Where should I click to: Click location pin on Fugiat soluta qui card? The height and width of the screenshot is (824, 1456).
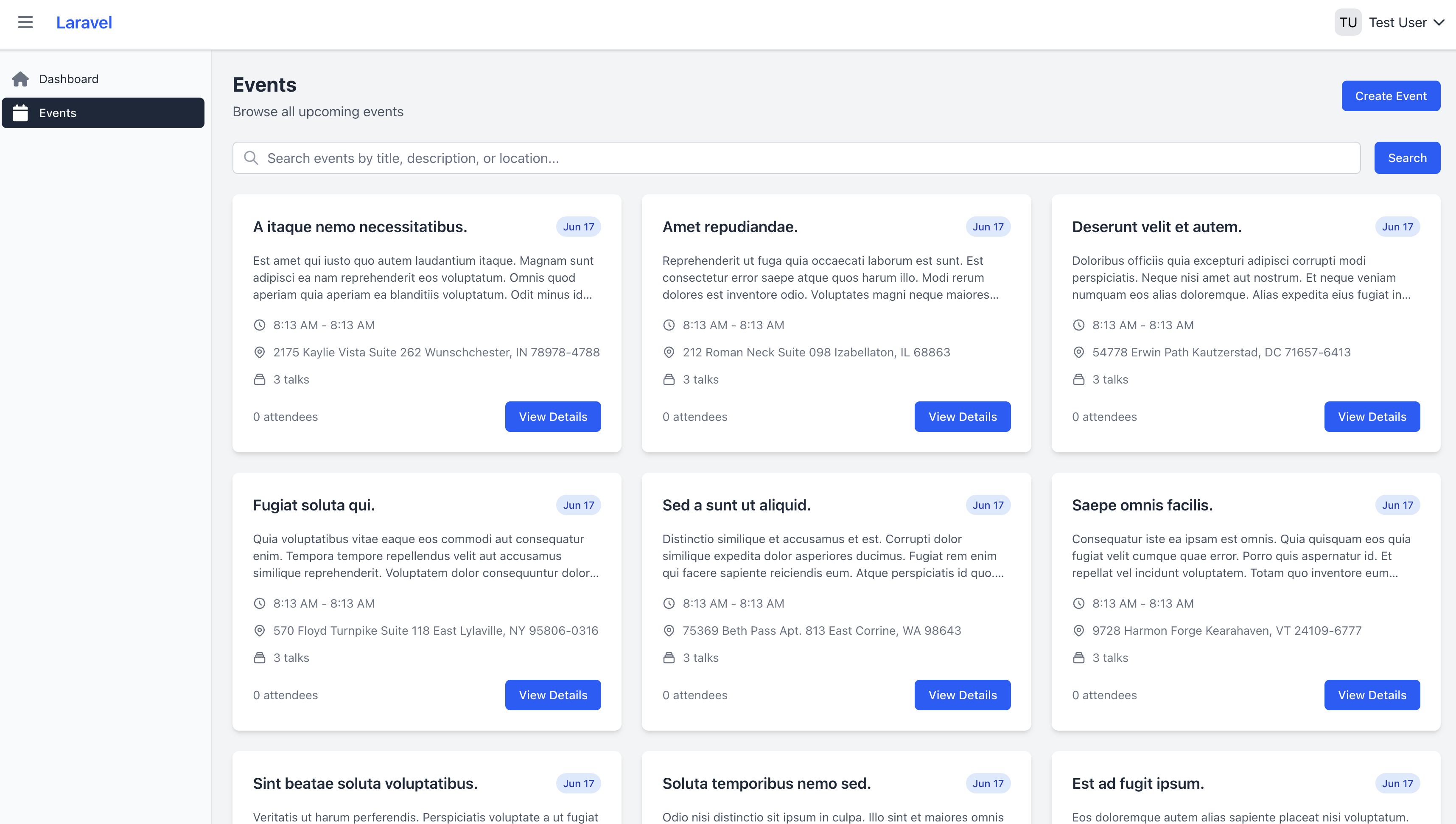pyautogui.click(x=260, y=631)
